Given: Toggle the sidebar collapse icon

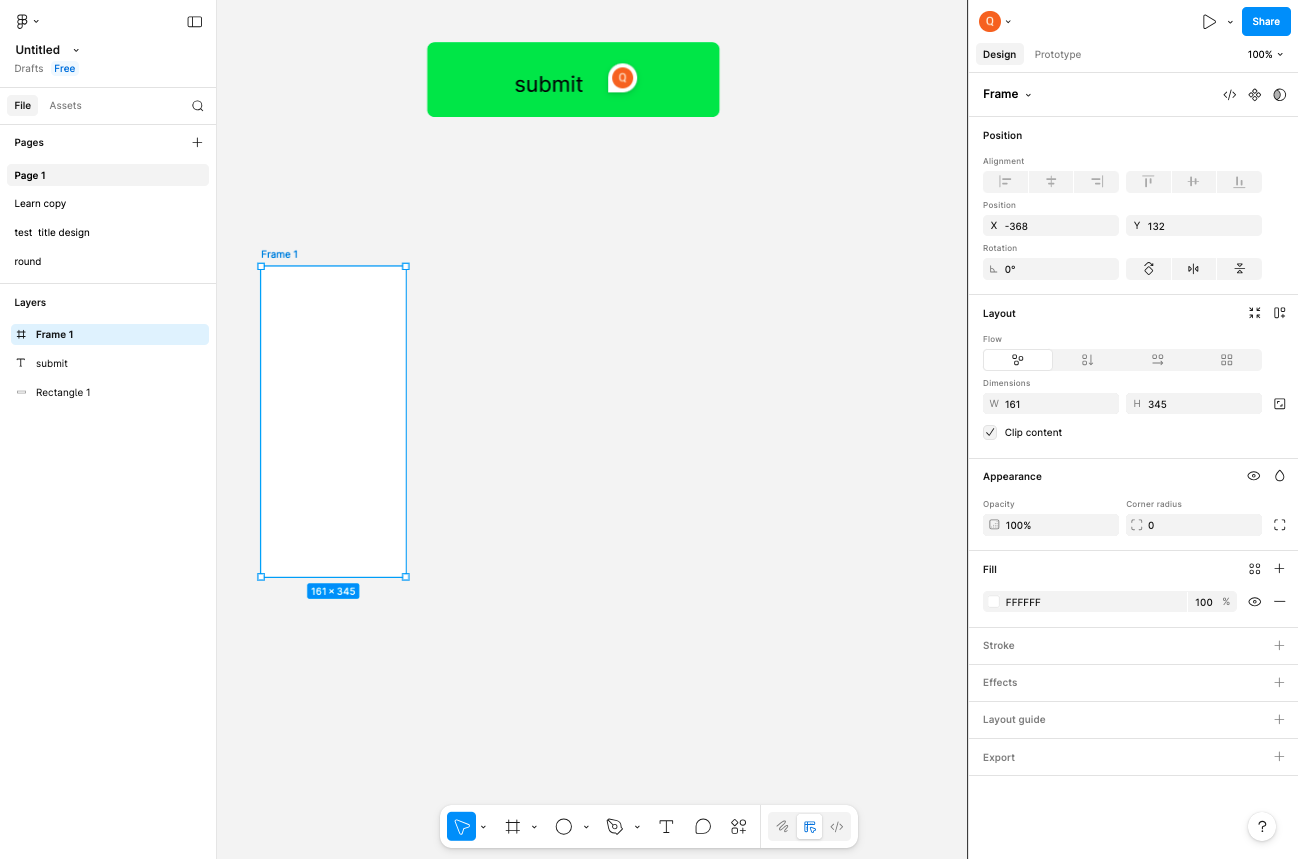Looking at the screenshot, I should (x=195, y=21).
